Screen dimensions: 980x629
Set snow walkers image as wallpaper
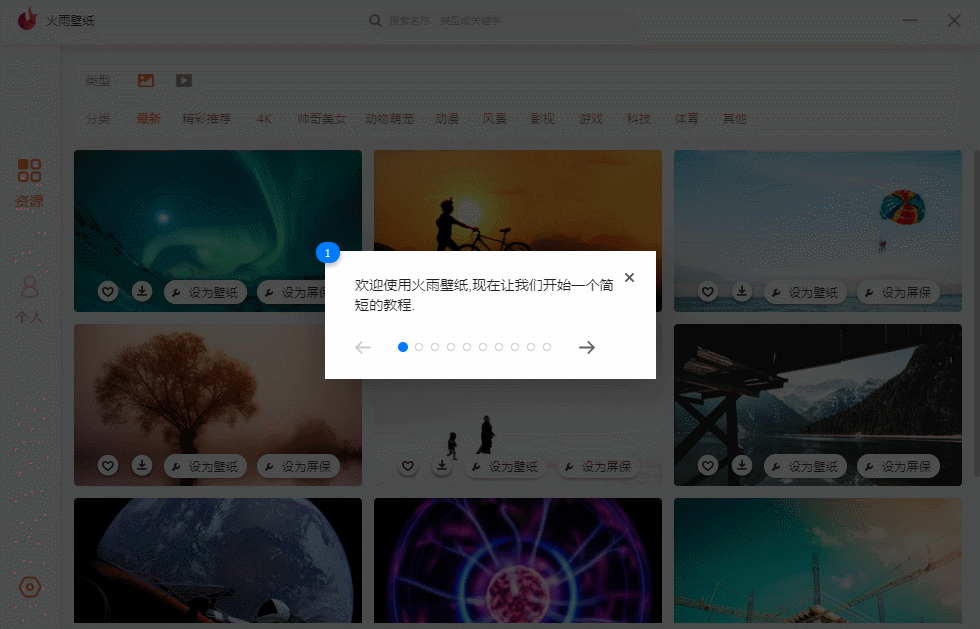[506, 466]
